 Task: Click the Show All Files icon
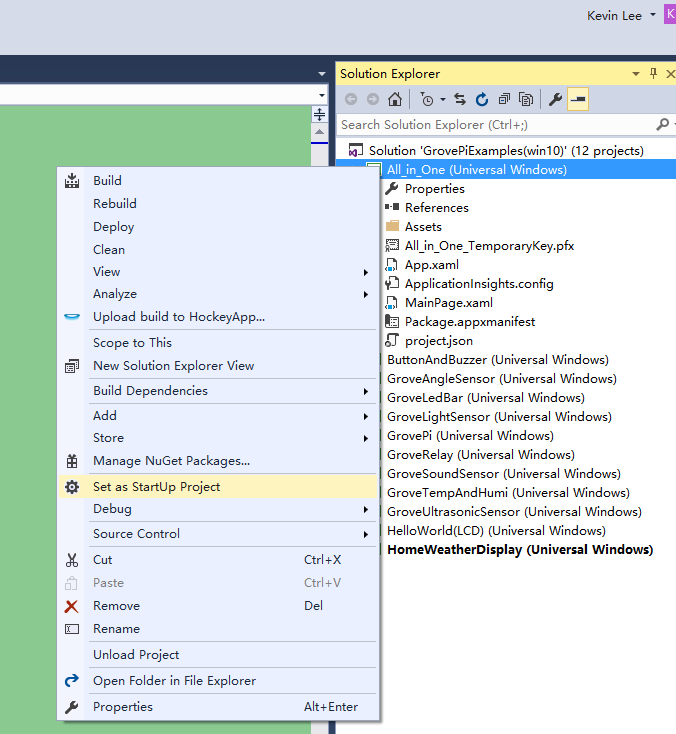pyautogui.click(x=526, y=99)
